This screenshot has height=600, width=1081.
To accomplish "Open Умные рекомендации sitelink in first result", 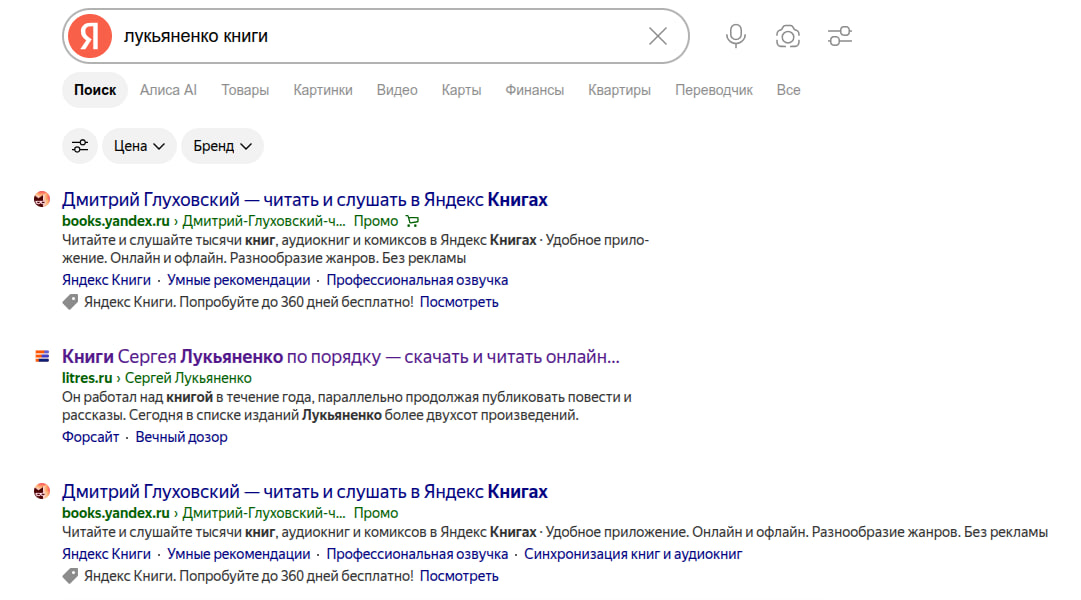I will (x=239, y=280).
